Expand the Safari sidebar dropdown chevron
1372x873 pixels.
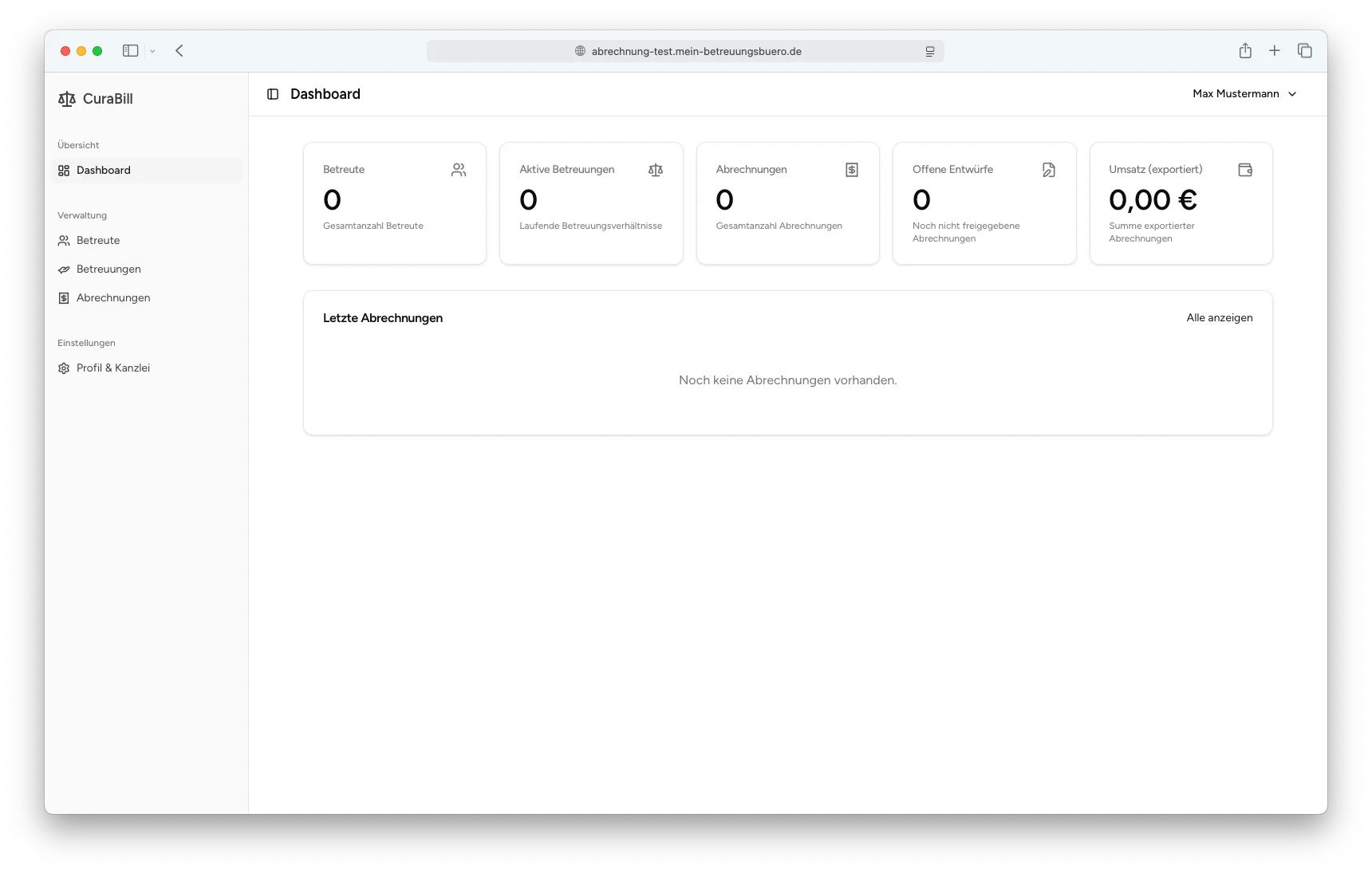point(152,52)
